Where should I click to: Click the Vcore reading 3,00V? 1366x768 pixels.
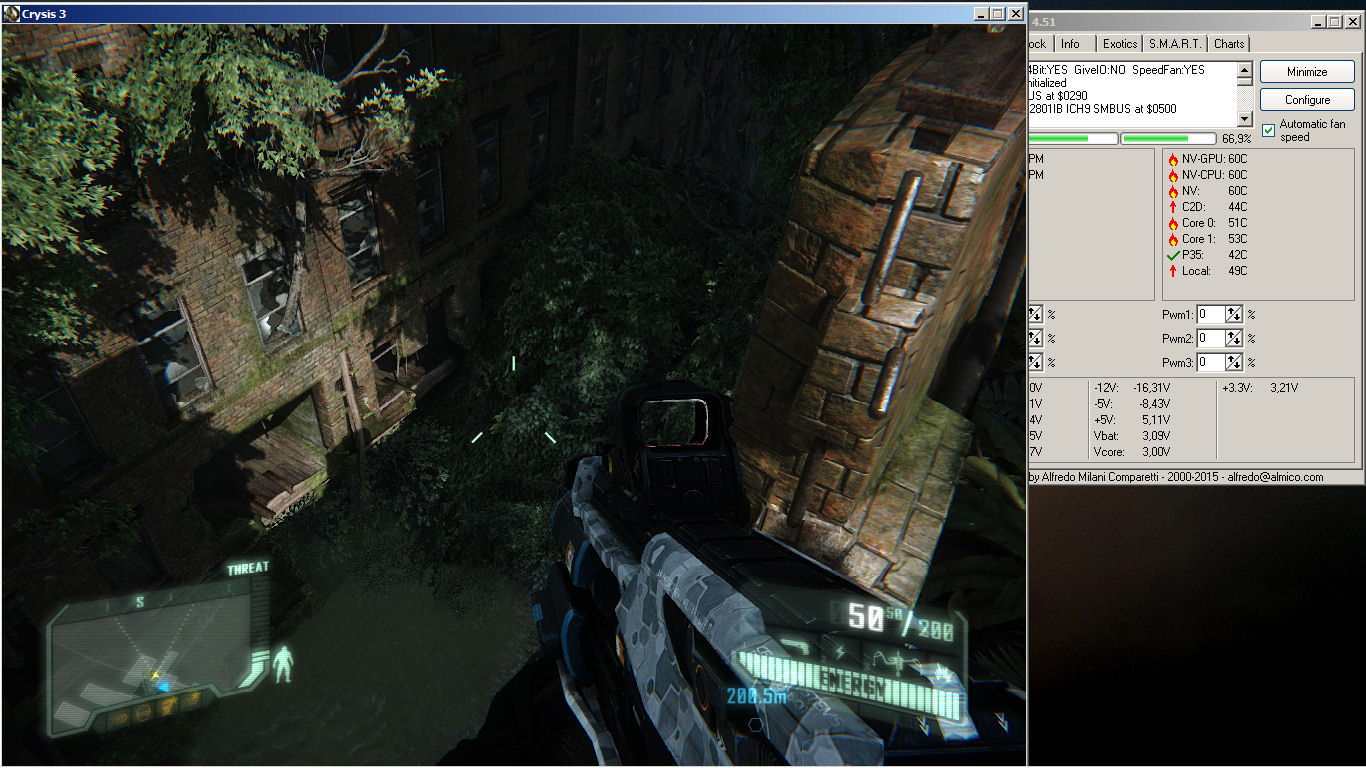point(1156,452)
